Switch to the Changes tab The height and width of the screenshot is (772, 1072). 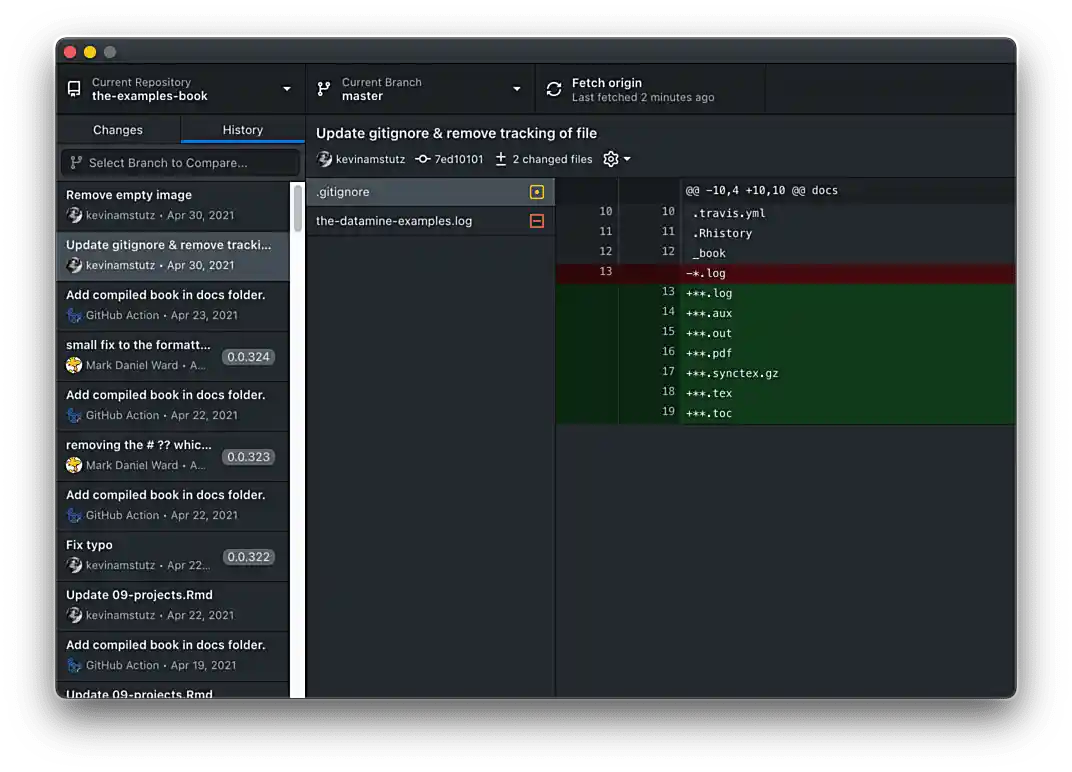tap(118, 129)
